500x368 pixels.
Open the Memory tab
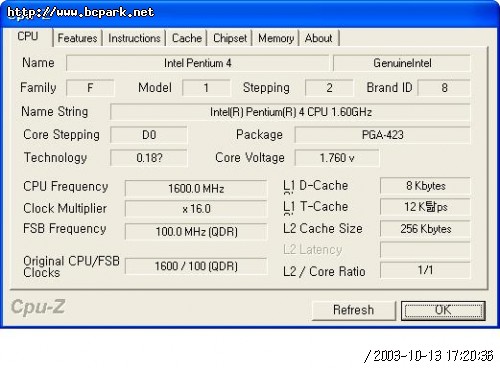point(276,38)
